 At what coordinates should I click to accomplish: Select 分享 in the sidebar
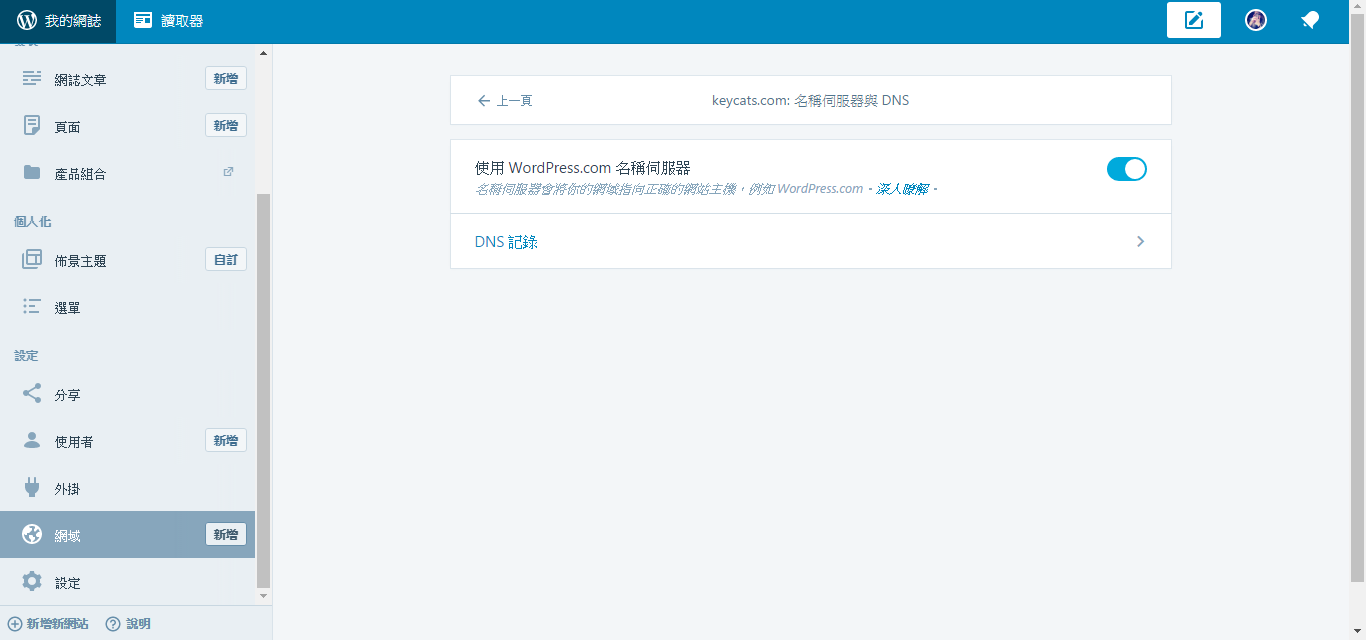[67, 395]
